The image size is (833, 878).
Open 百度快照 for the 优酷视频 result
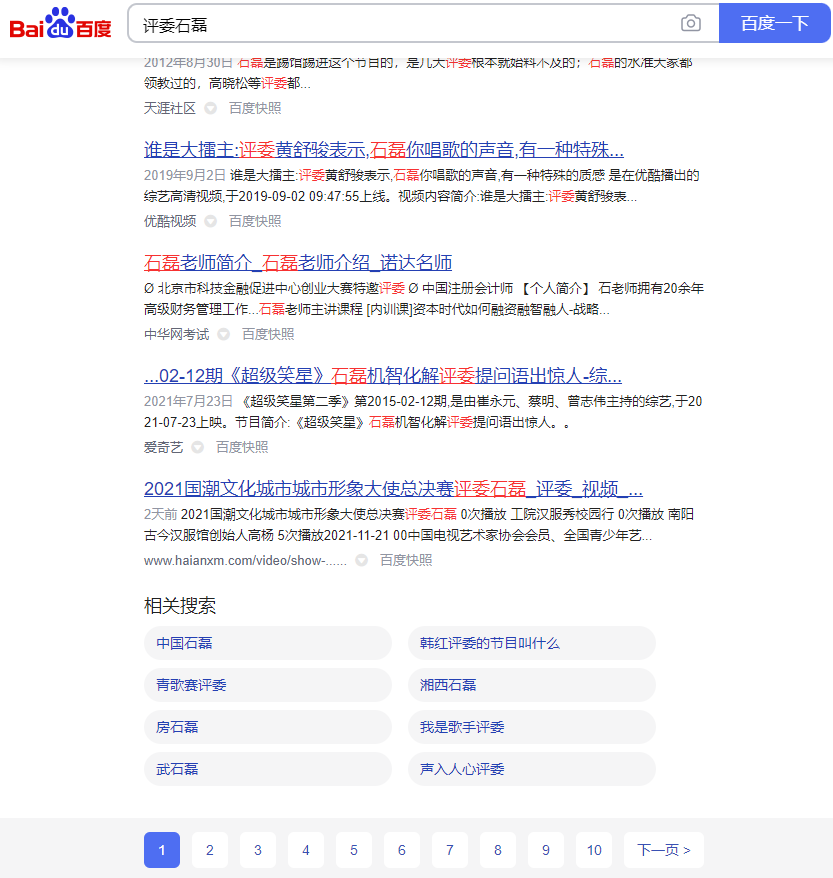255,221
